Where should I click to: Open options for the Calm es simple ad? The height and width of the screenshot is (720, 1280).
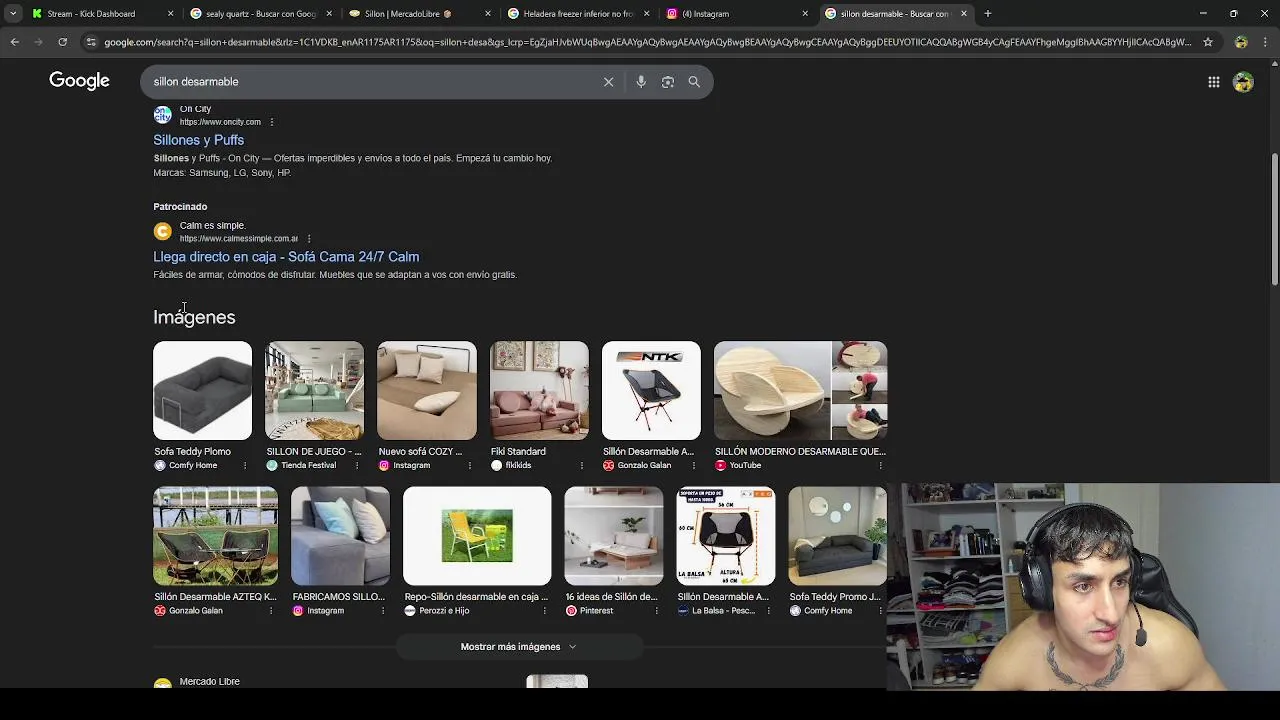point(308,239)
